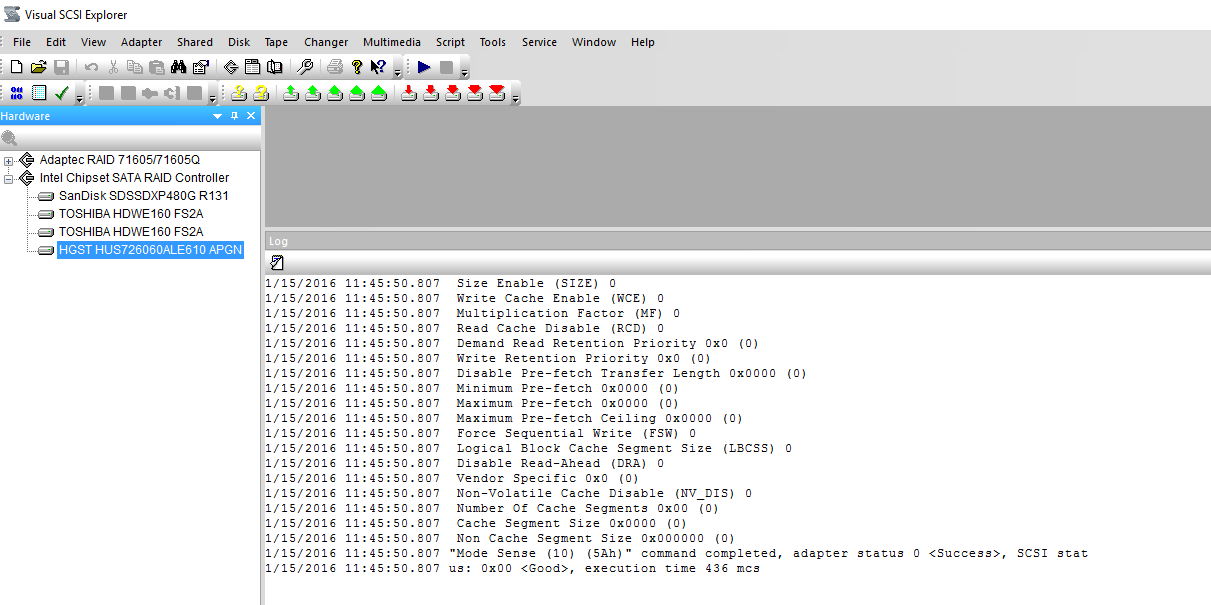Click the Save floppy disk icon
This screenshot has height=605, width=1211.
61,67
